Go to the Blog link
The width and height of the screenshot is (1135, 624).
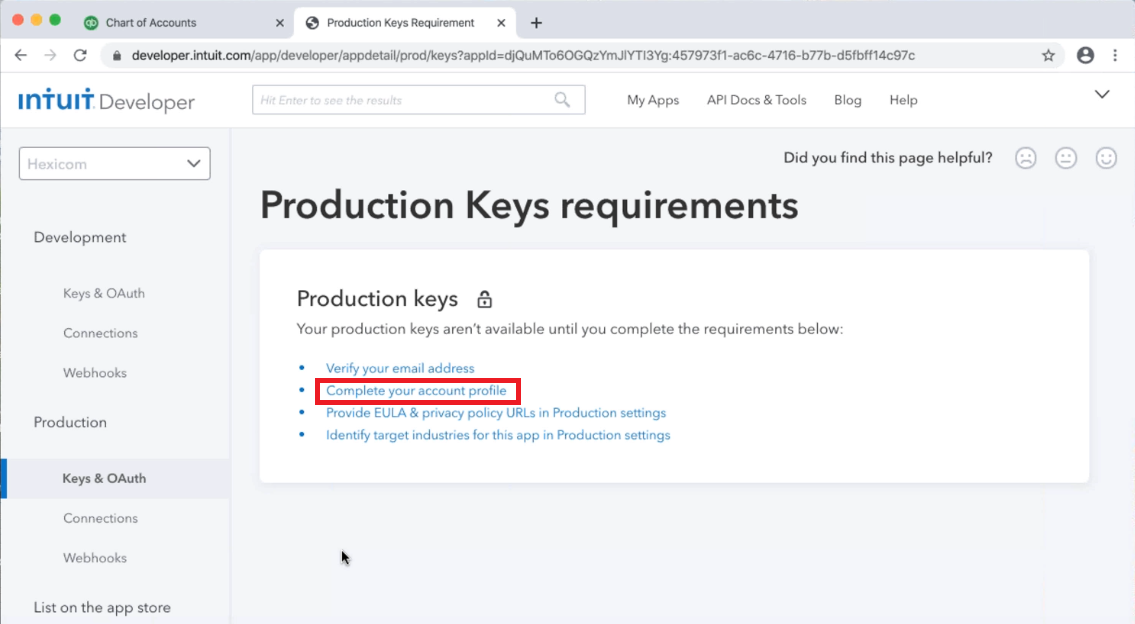pos(848,100)
